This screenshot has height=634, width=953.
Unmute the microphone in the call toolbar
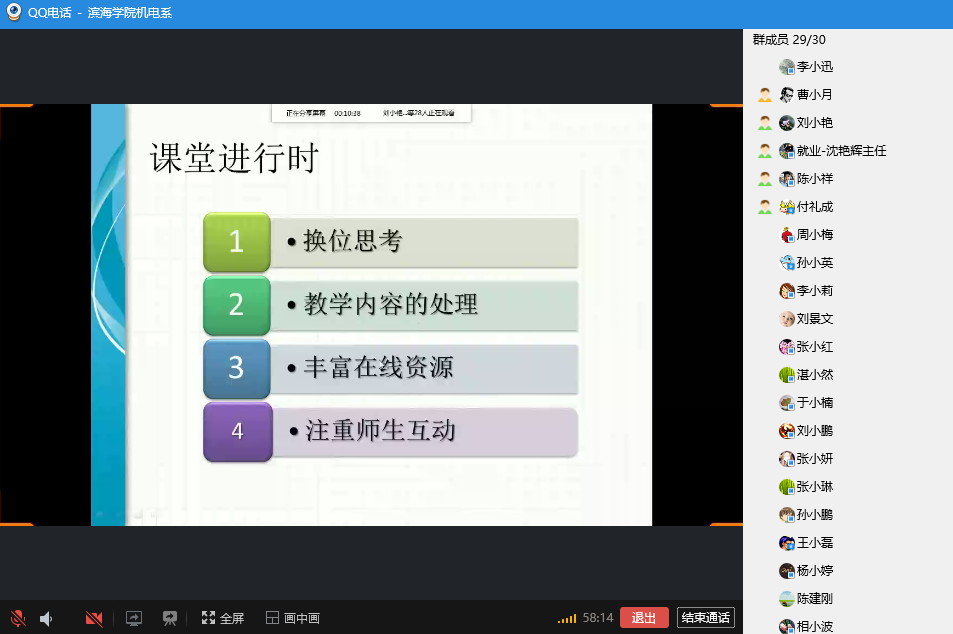18,619
